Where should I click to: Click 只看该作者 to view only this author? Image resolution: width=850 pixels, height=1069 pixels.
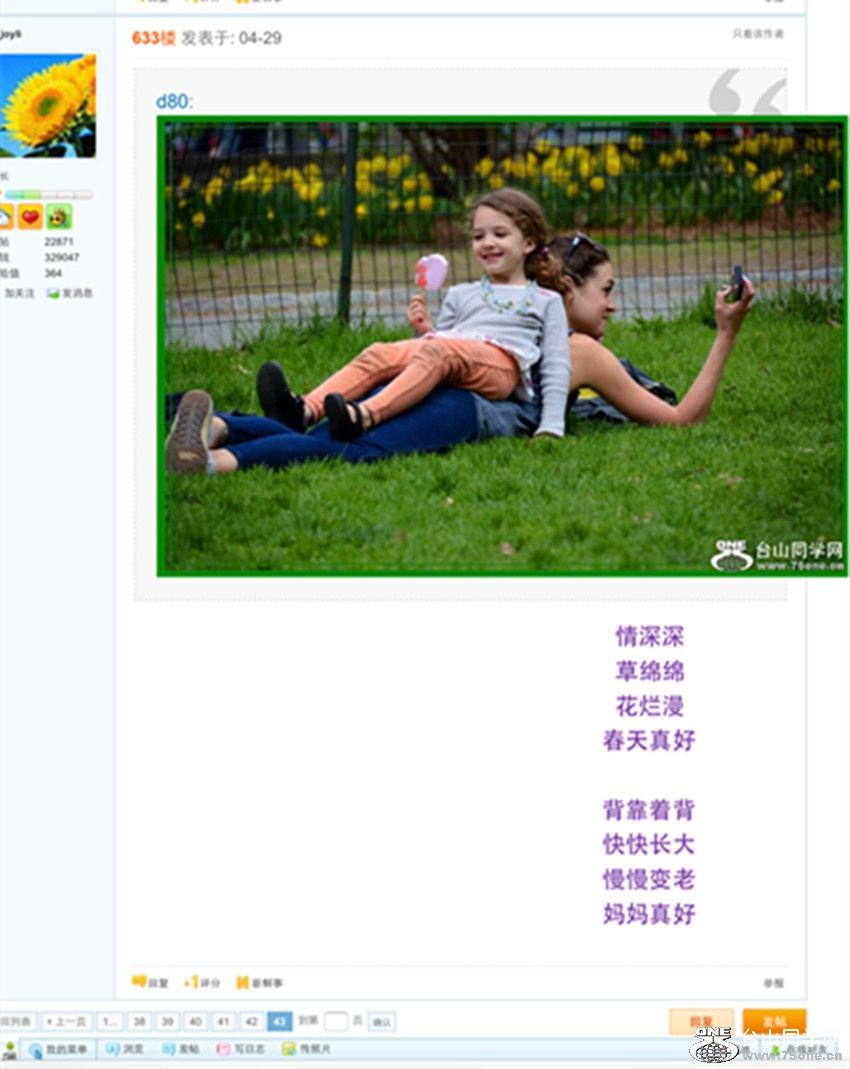pyautogui.click(x=757, y=34)
